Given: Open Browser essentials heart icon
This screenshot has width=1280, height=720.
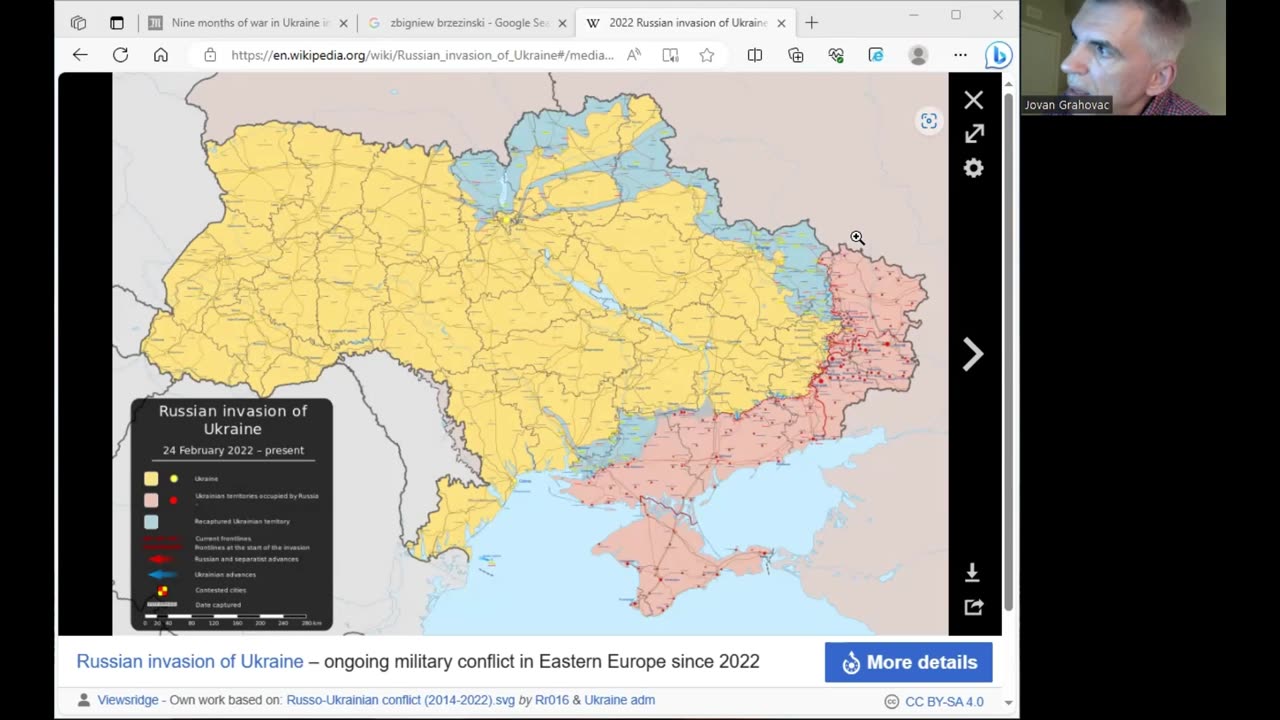Looking at the screenshot, I should click(x=836, y=55).
